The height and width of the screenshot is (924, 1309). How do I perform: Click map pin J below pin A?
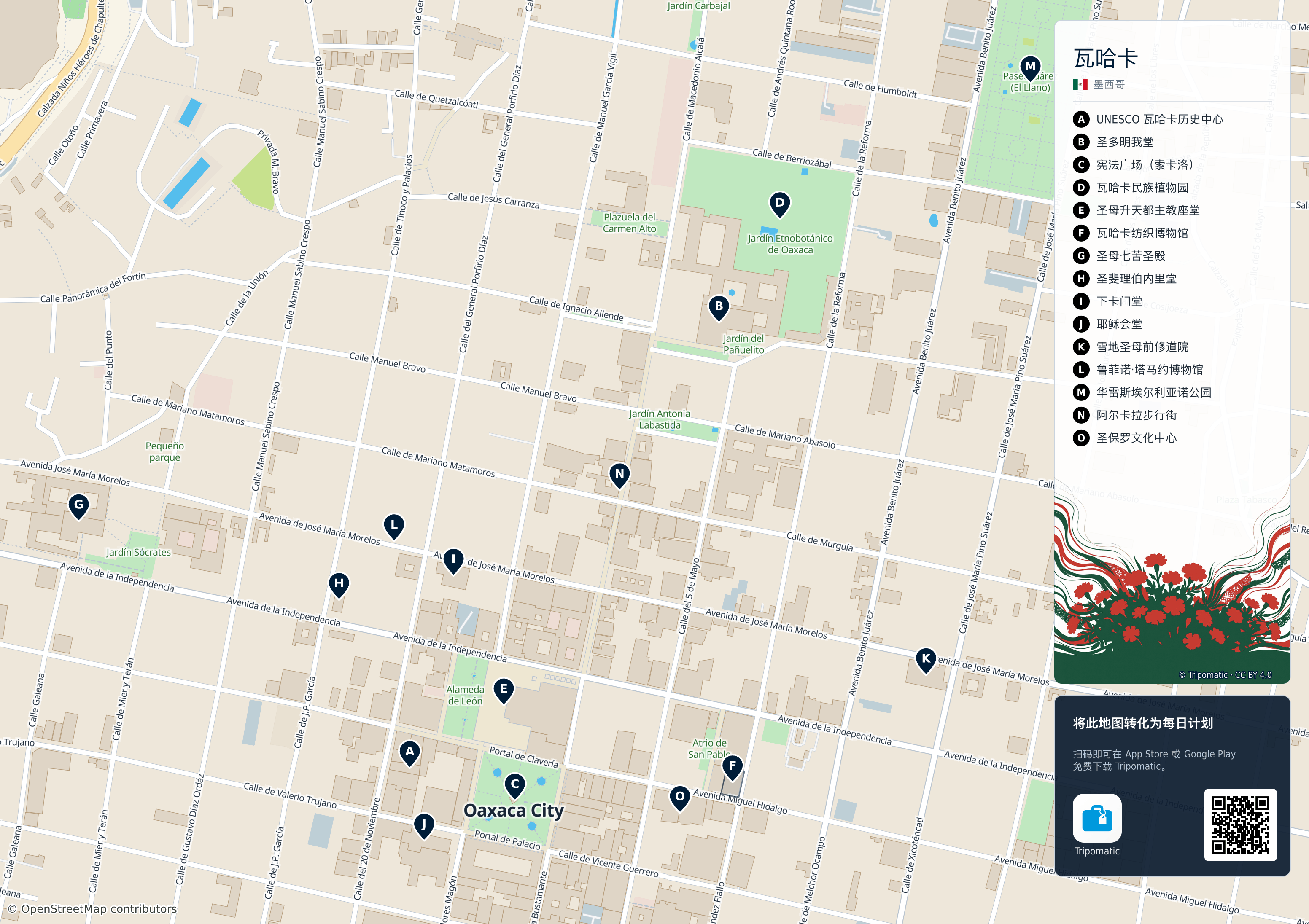(423, 826)
